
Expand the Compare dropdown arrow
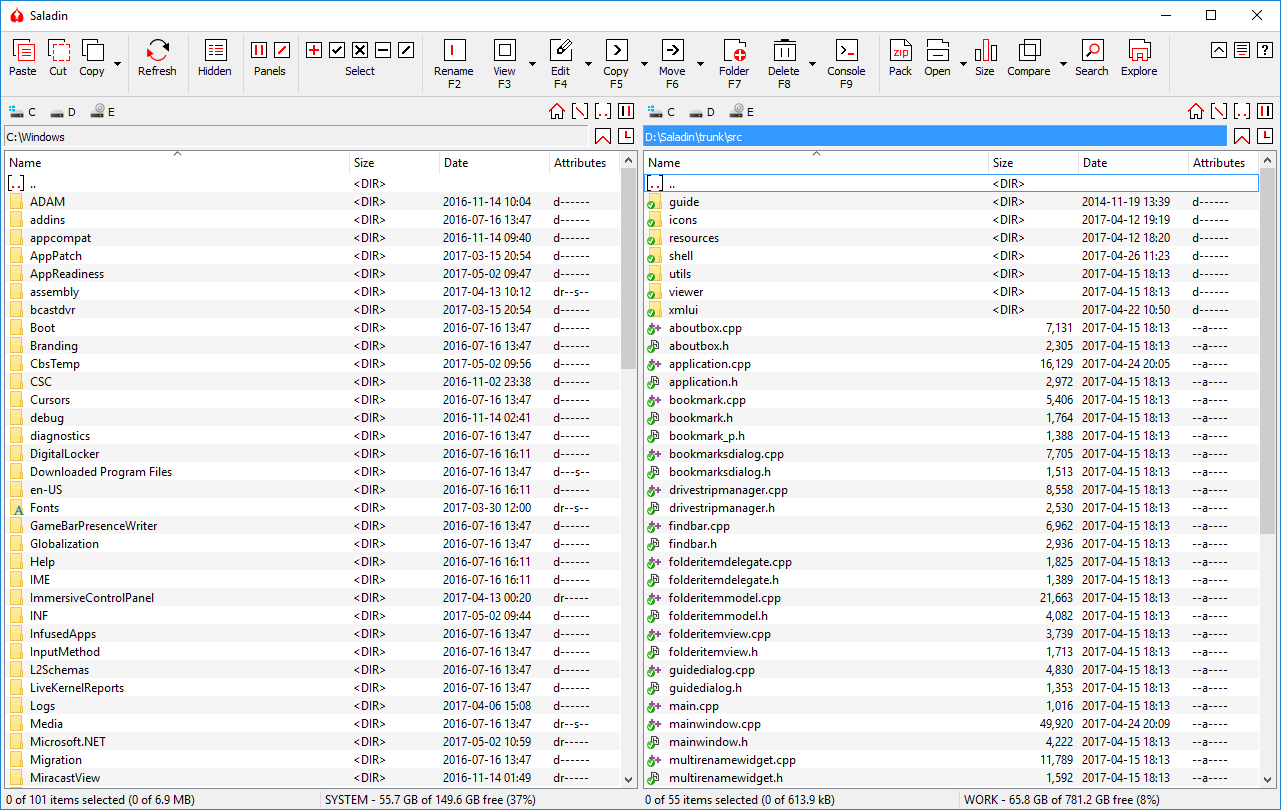pyautogui.click(x=1061, y=64)
